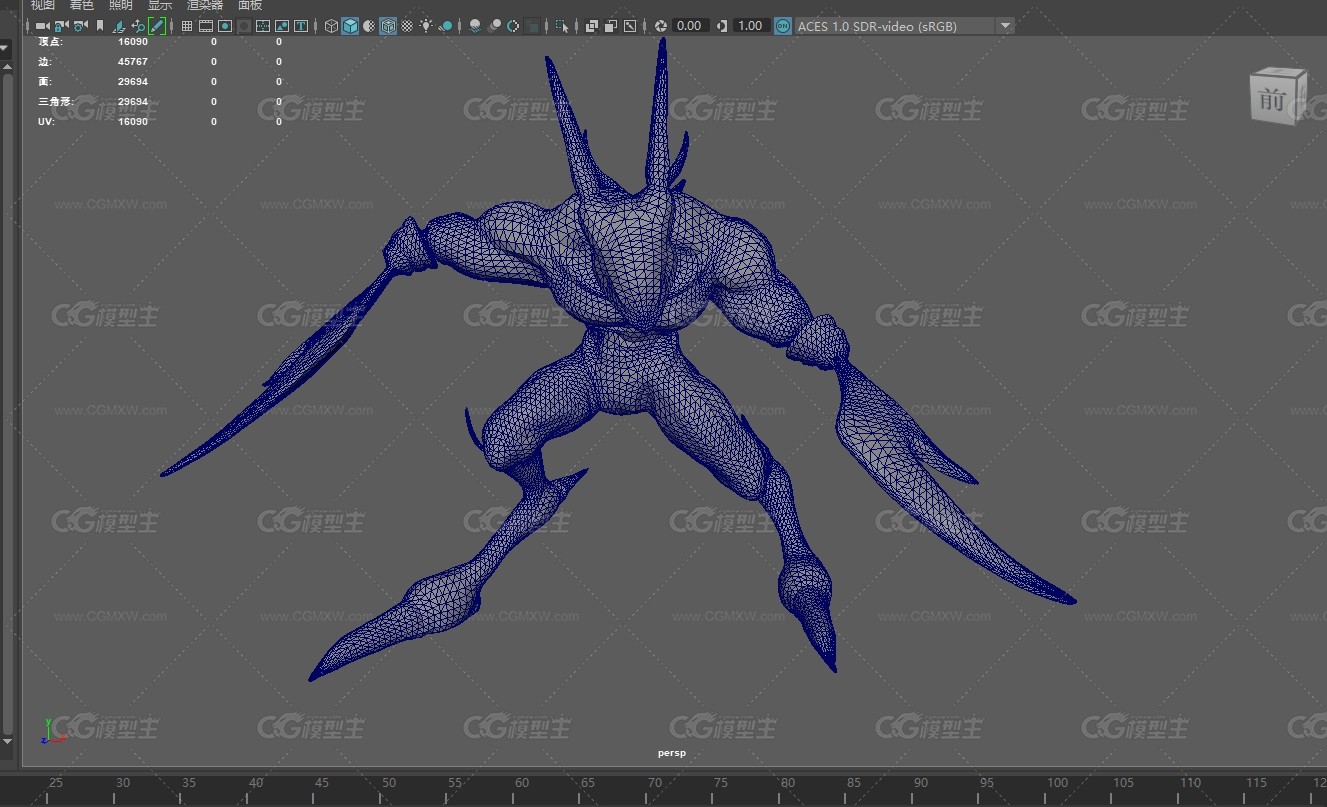Toggle the View Transform ON button

pos(783,26)
